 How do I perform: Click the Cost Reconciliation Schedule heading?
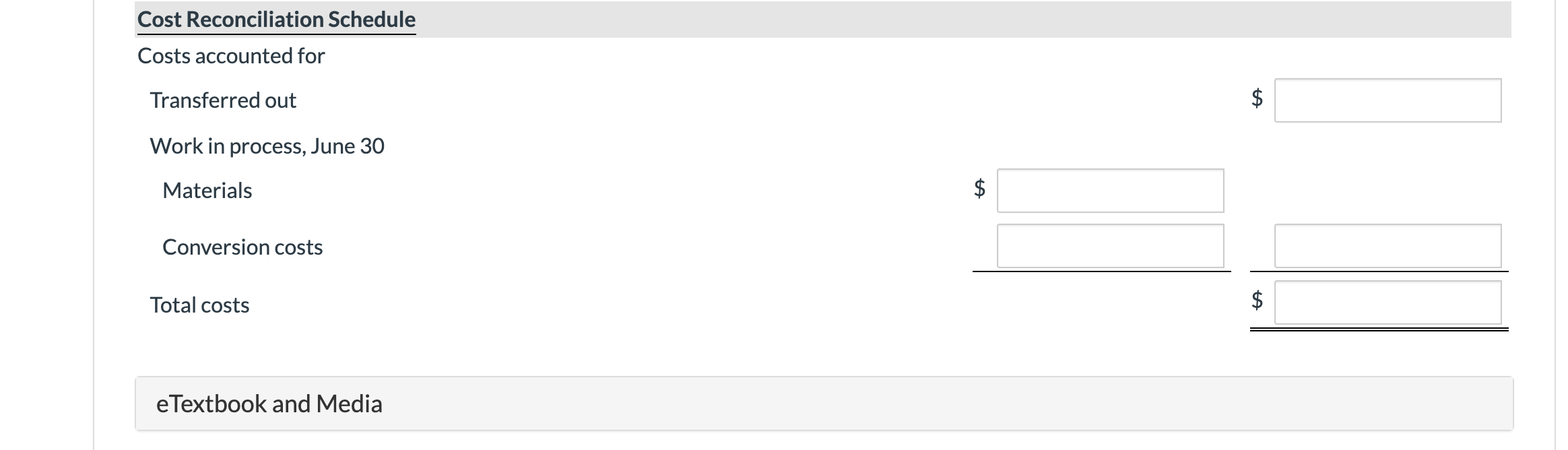275,18
